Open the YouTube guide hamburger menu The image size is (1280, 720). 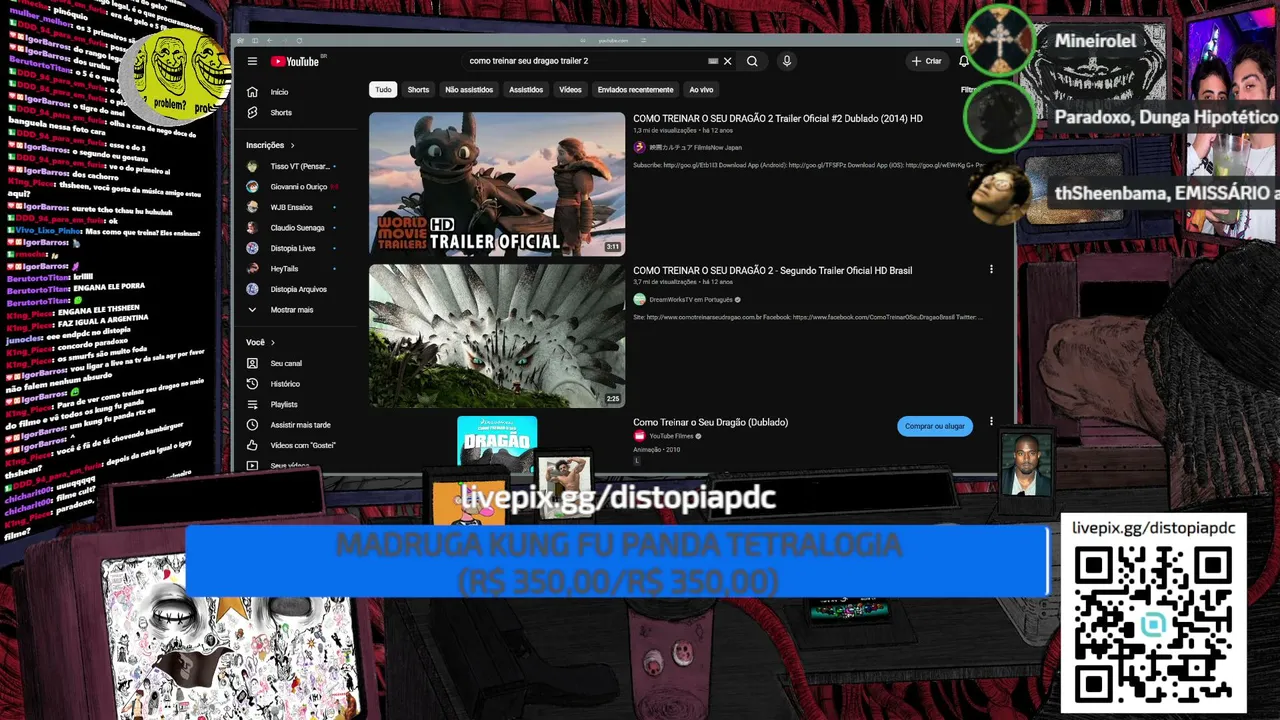252,61
